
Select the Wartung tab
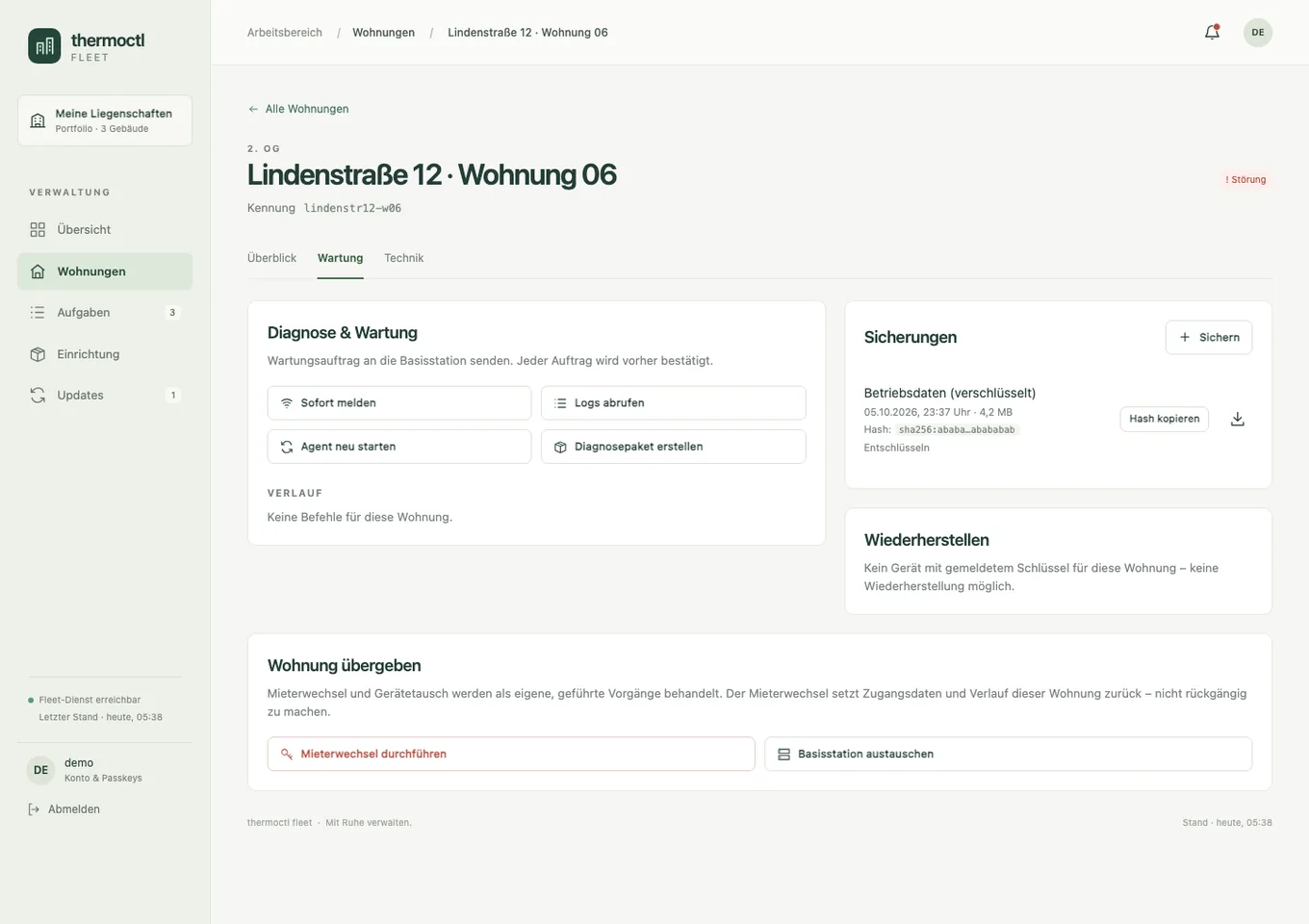pos(340,258)
